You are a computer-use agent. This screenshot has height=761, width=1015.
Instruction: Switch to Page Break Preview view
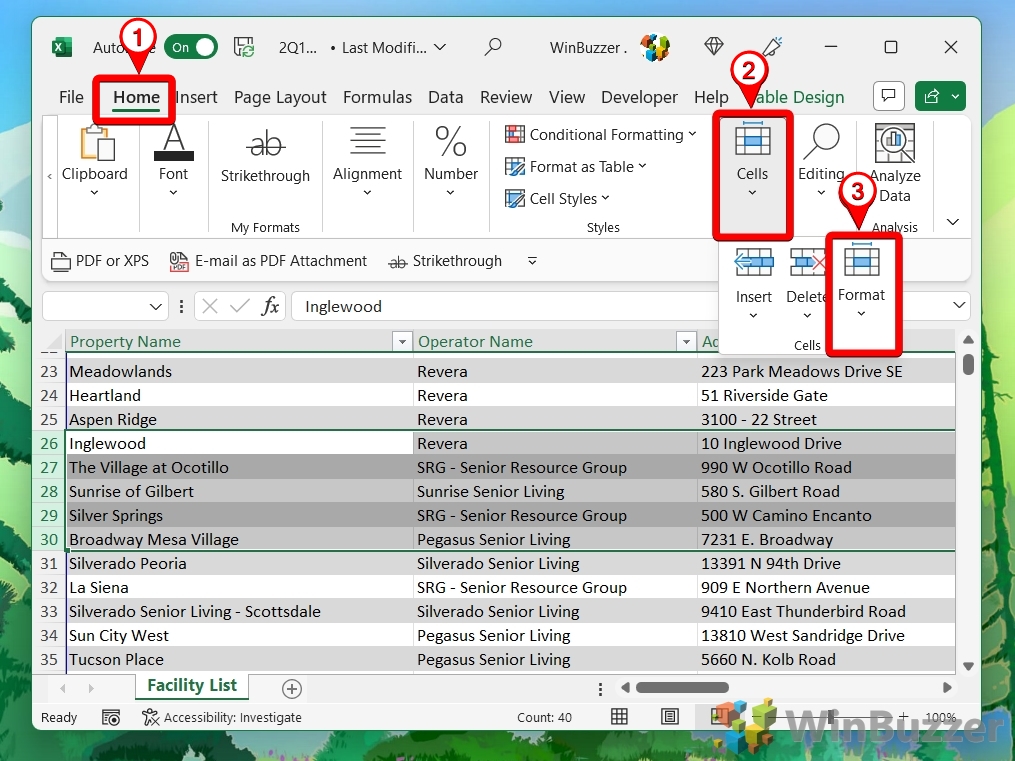[x=717, y=717]
